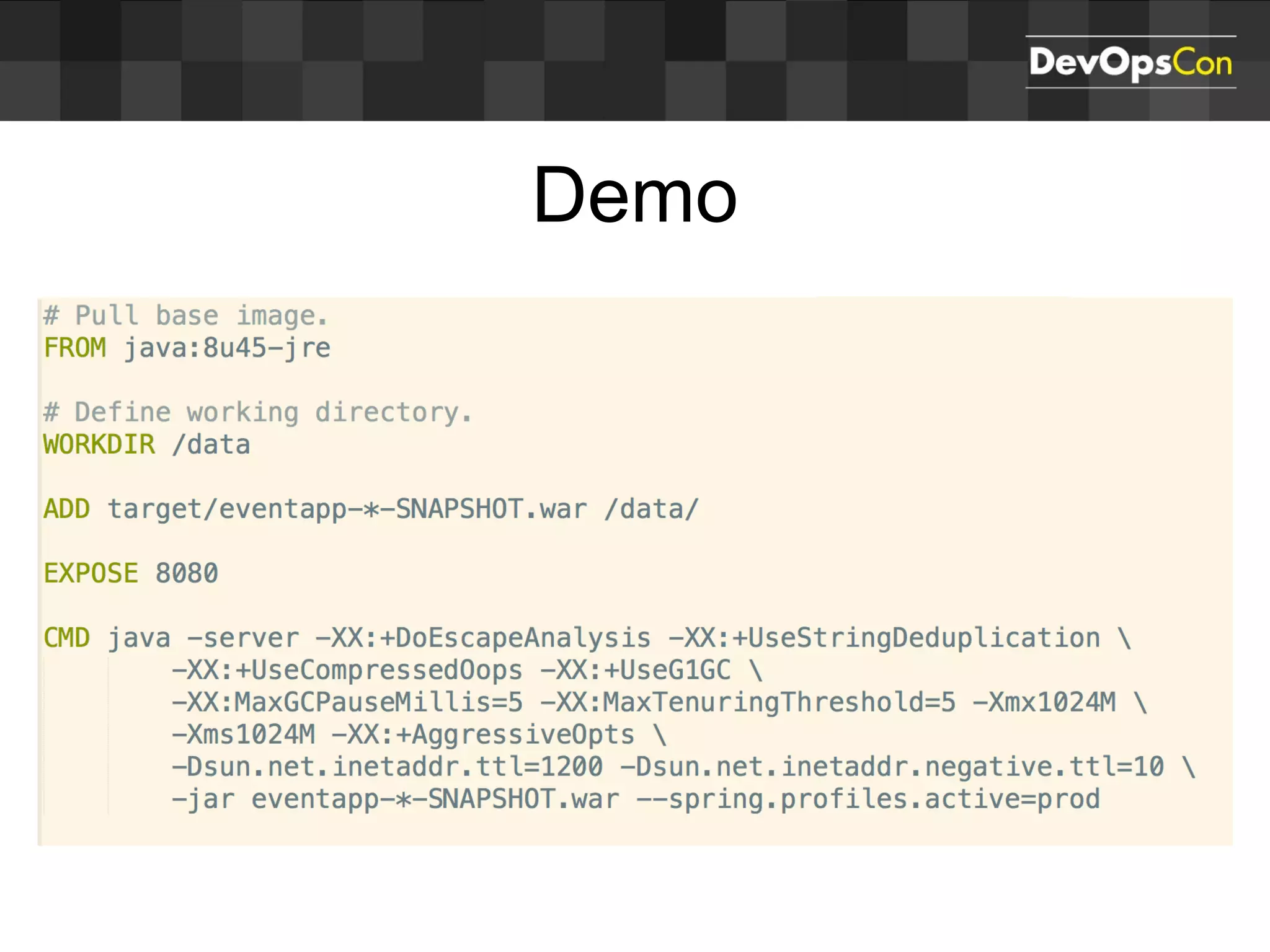Click '-XX:MaxGCPauseMillis=5' option
The height and width of the screenshot is (952, 1270).
click(x=347, y=702)
